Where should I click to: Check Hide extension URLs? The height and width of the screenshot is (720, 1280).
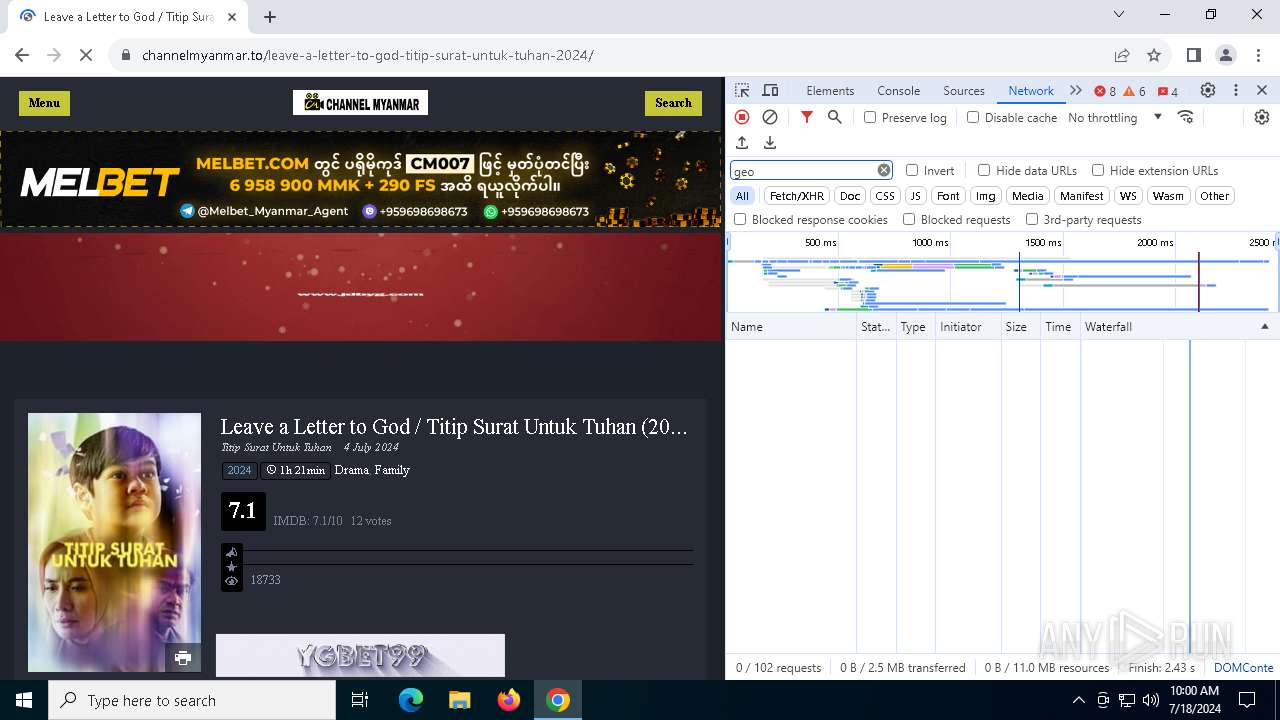coord(1098,170)
